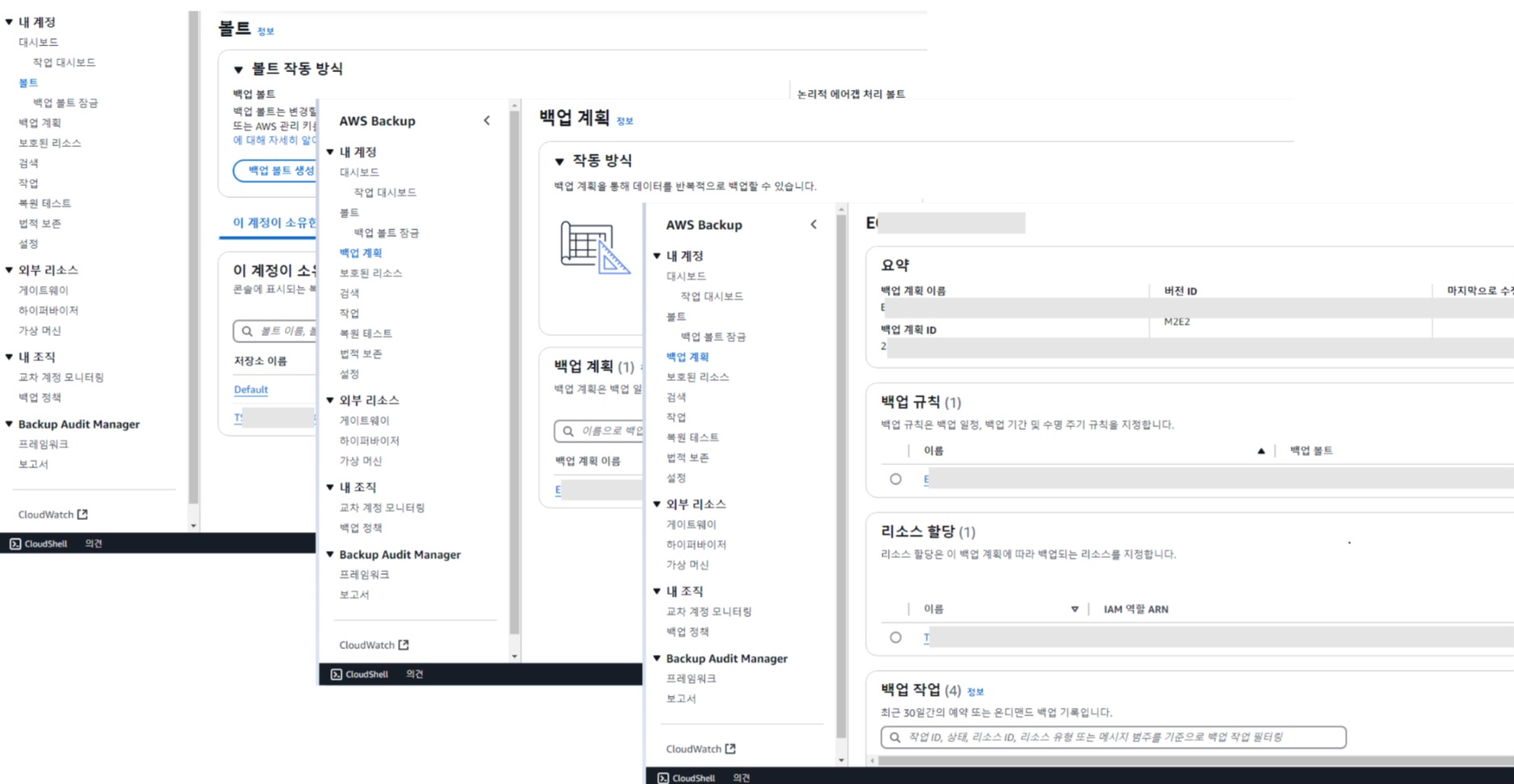Collapse the front AWS Backup navigation panel
The width and height of the screenshot is (1514, 784).
point(813,224)
